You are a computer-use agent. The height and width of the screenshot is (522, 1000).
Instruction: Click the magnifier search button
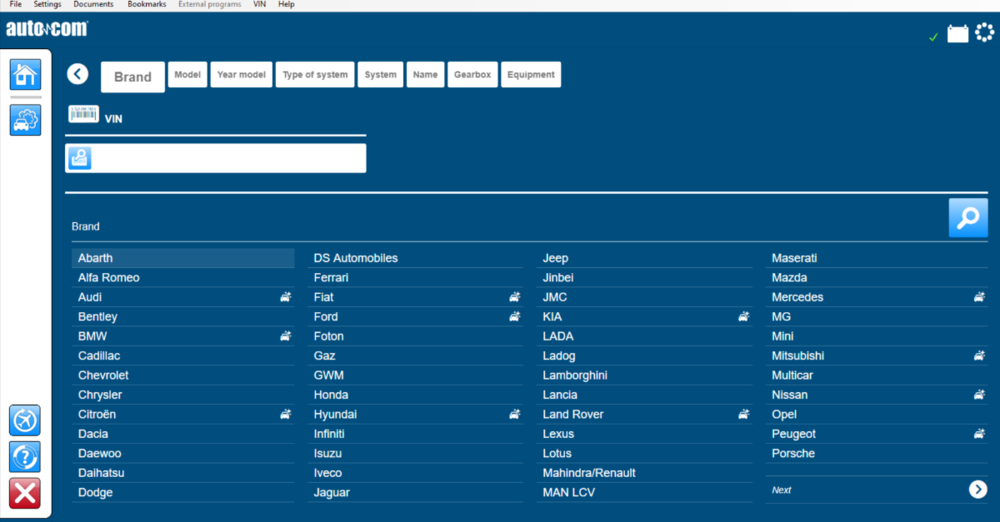[968, 218]
